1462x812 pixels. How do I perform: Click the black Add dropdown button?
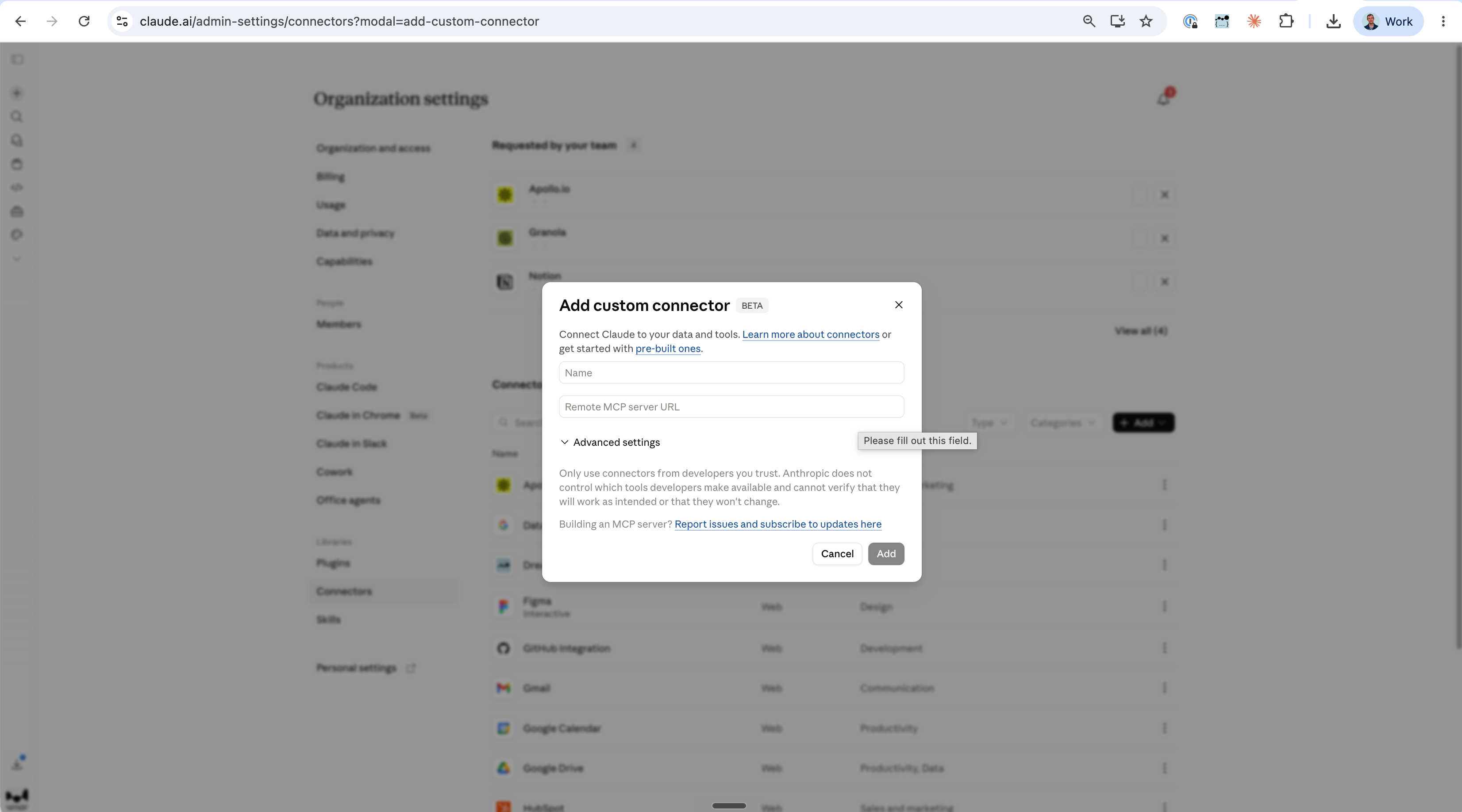point(1143,423)
